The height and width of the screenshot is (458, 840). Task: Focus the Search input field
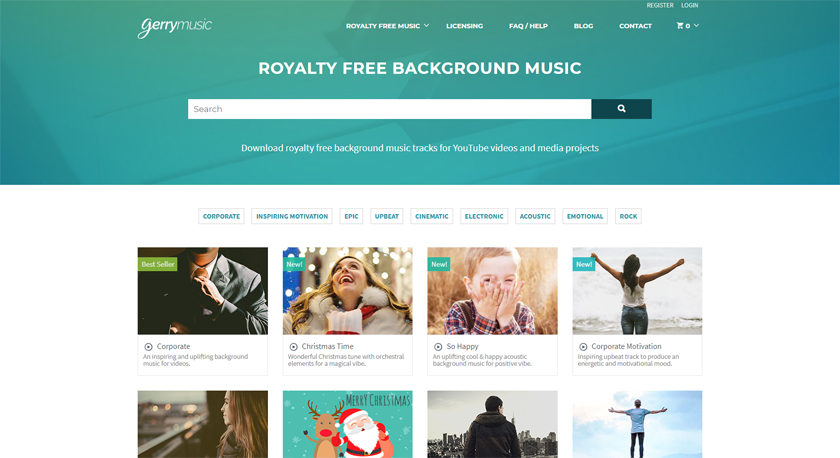(x=389, y=109)
